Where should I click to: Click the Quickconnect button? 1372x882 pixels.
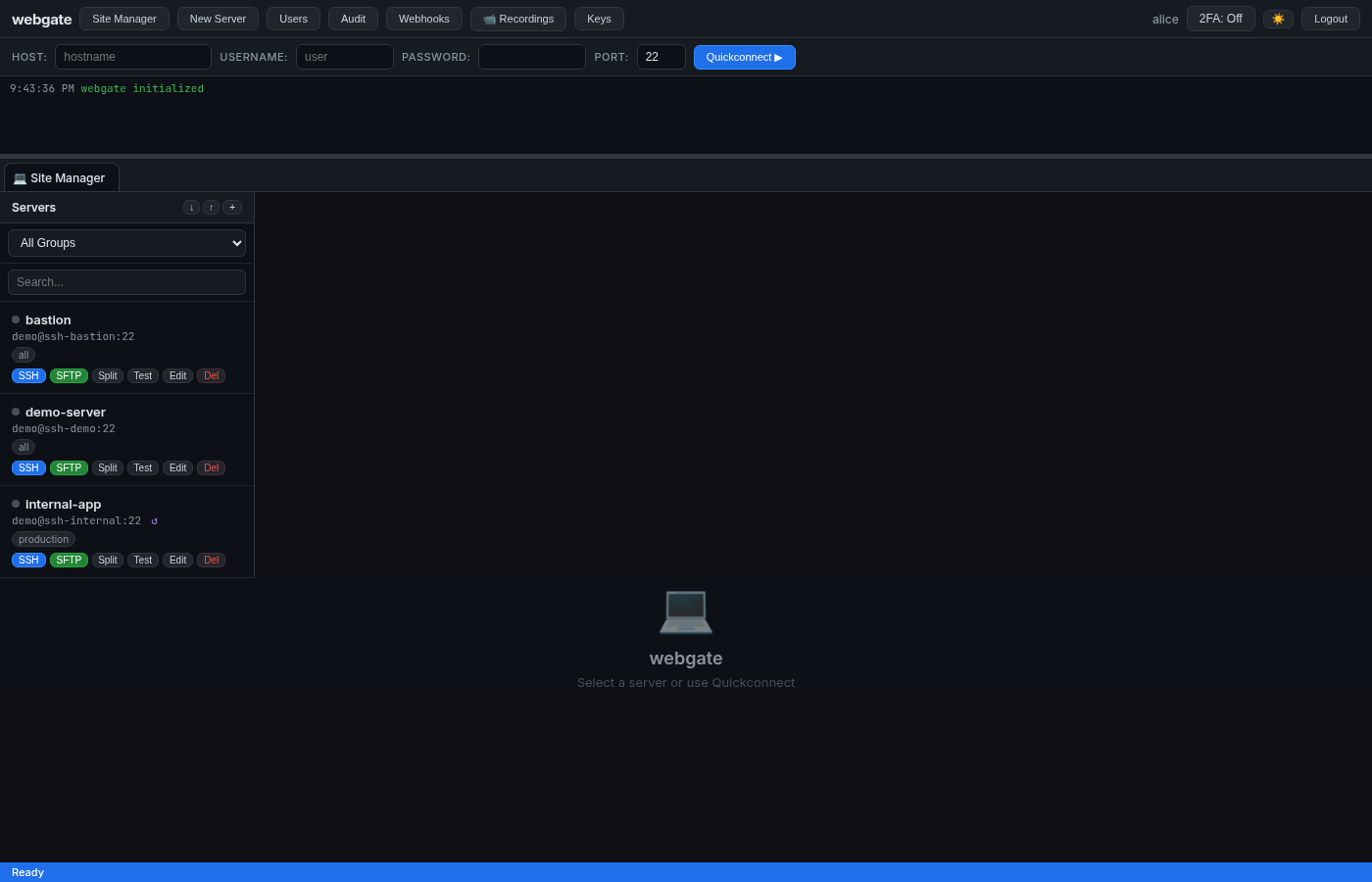click(x=745, y=57)
